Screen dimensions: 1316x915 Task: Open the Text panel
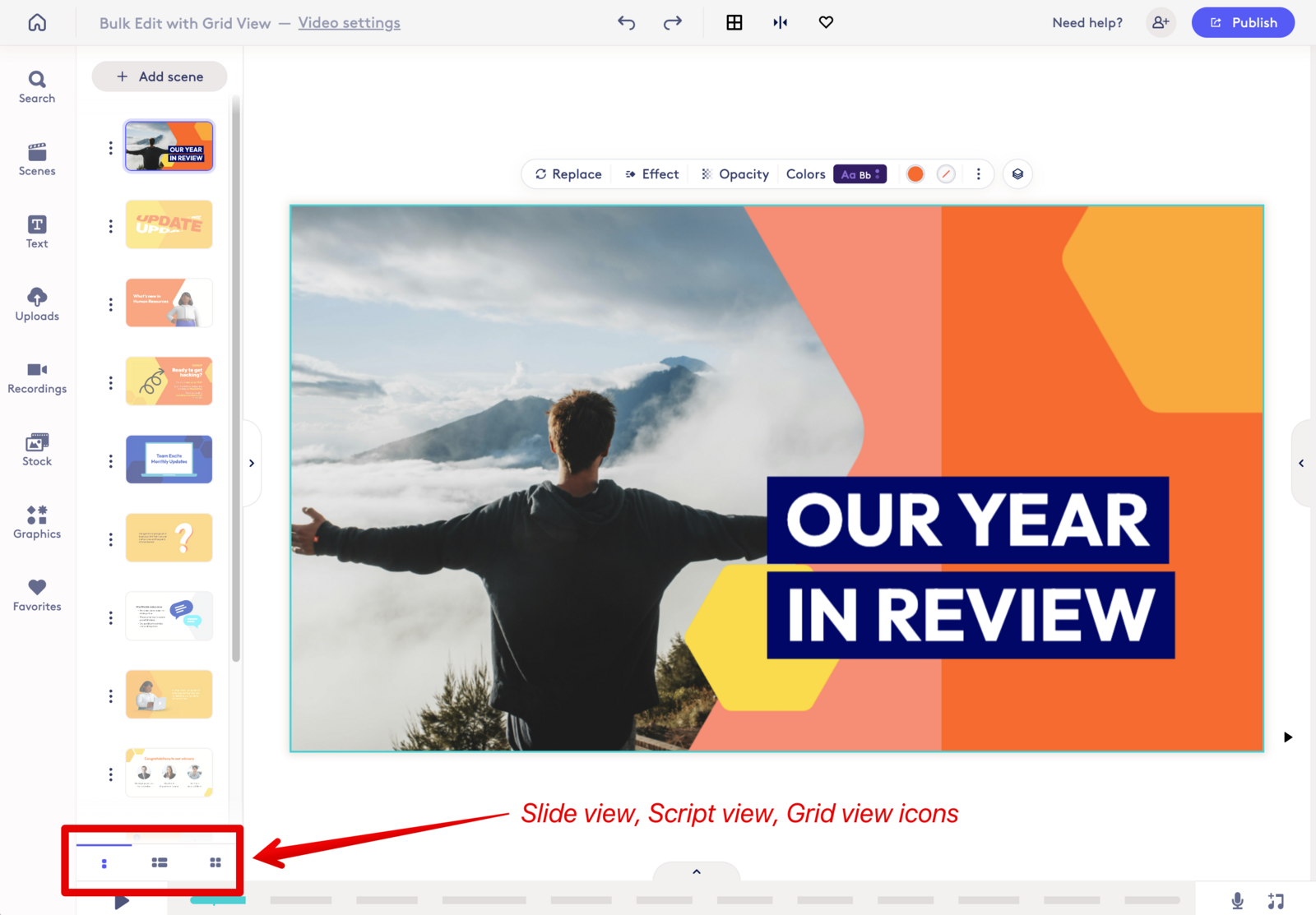click(x=37, y=232)
